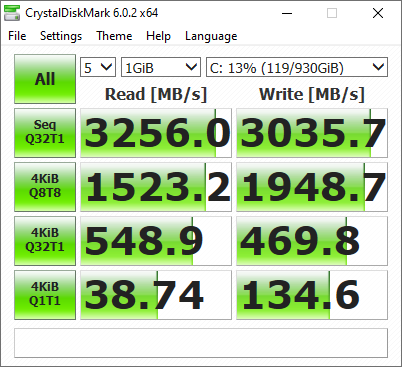Run all benchmarks with the All button
Viewport: 402px width, 367px height.
click(x=45, y=79)
